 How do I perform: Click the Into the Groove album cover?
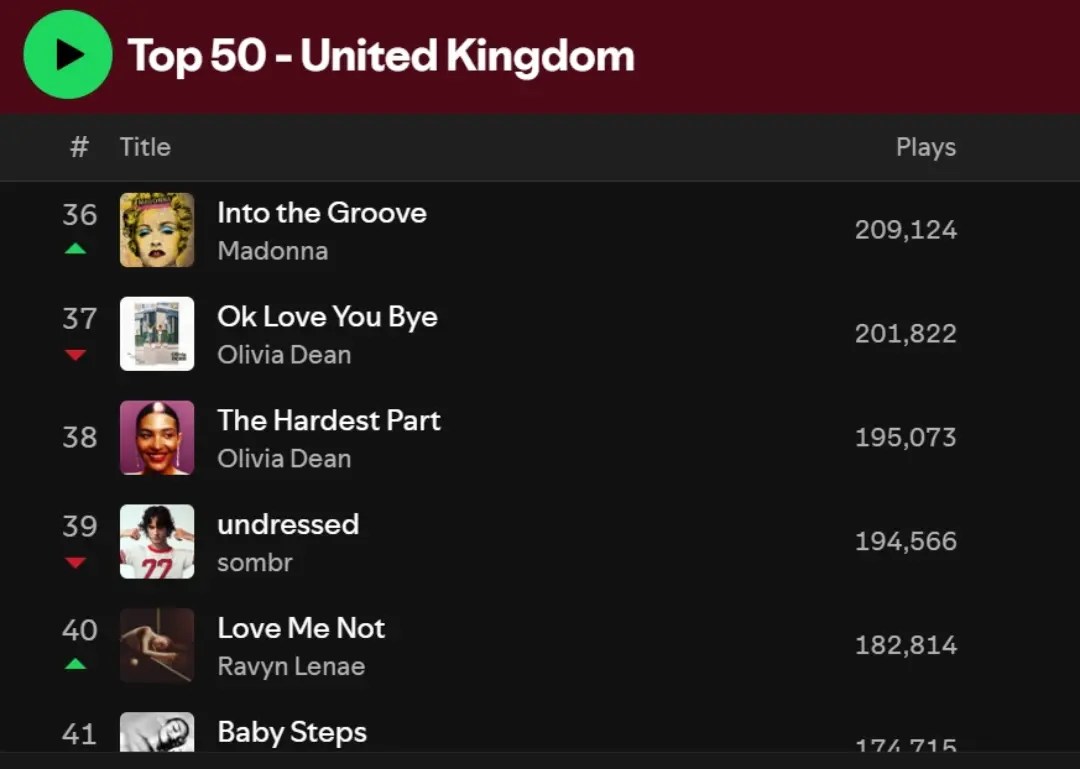click(x=157, y=230)
